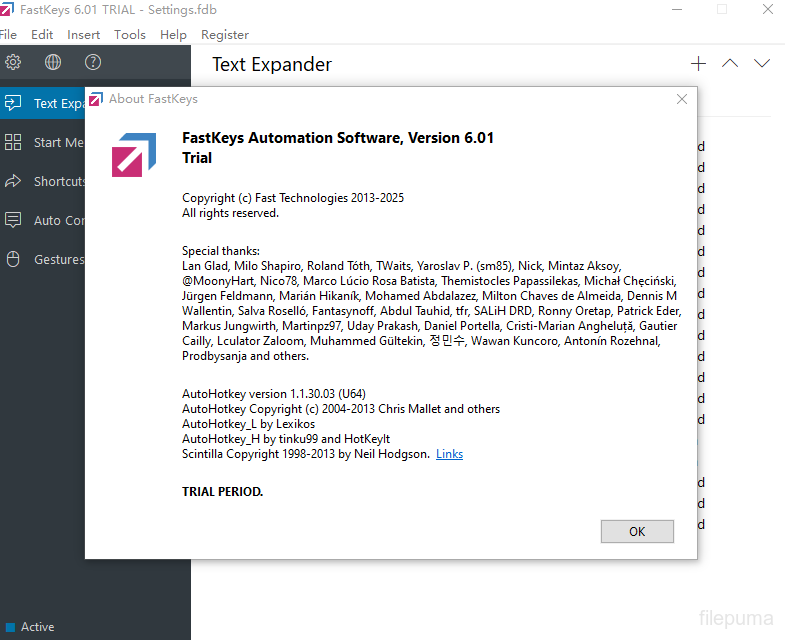785x640 pixels.
Task: Open the Insert menu
Action: coord(83,34)
